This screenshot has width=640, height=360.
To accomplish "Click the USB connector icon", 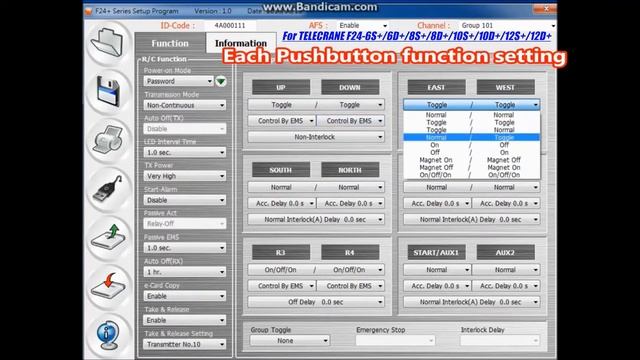I will 108,189.
